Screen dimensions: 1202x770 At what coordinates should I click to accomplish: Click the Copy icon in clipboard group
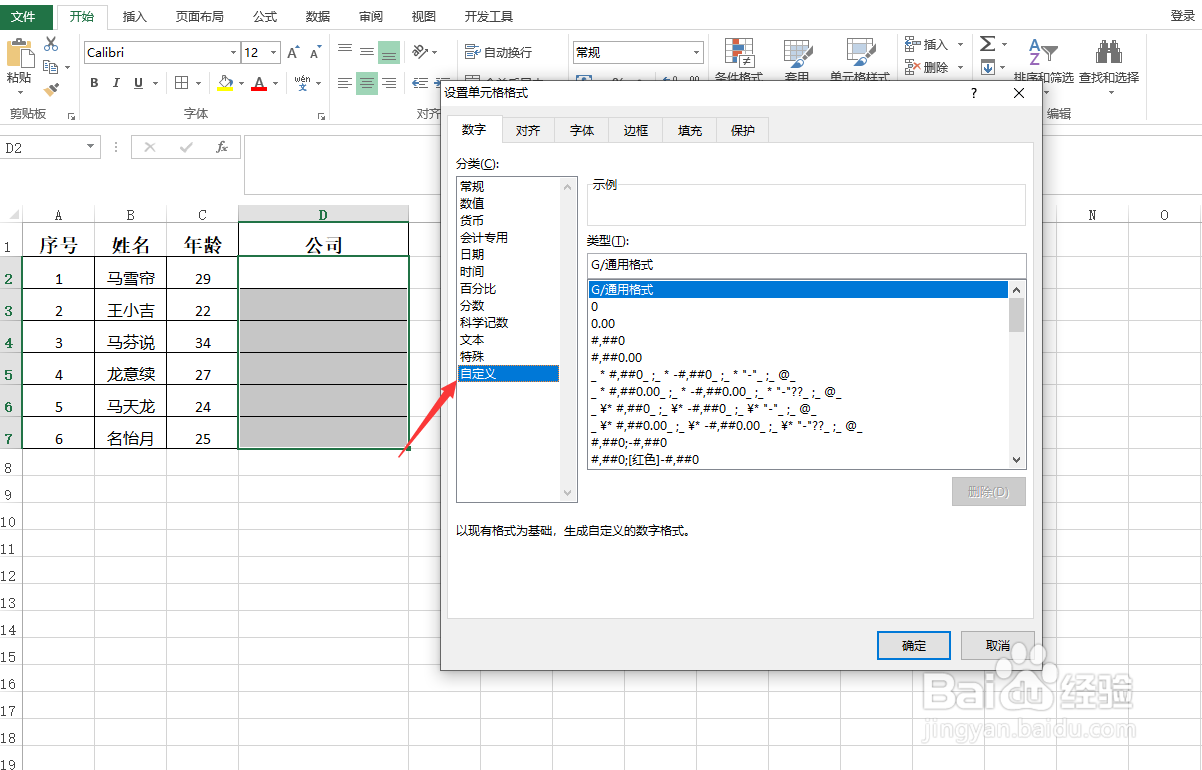[x=51, y=67]
